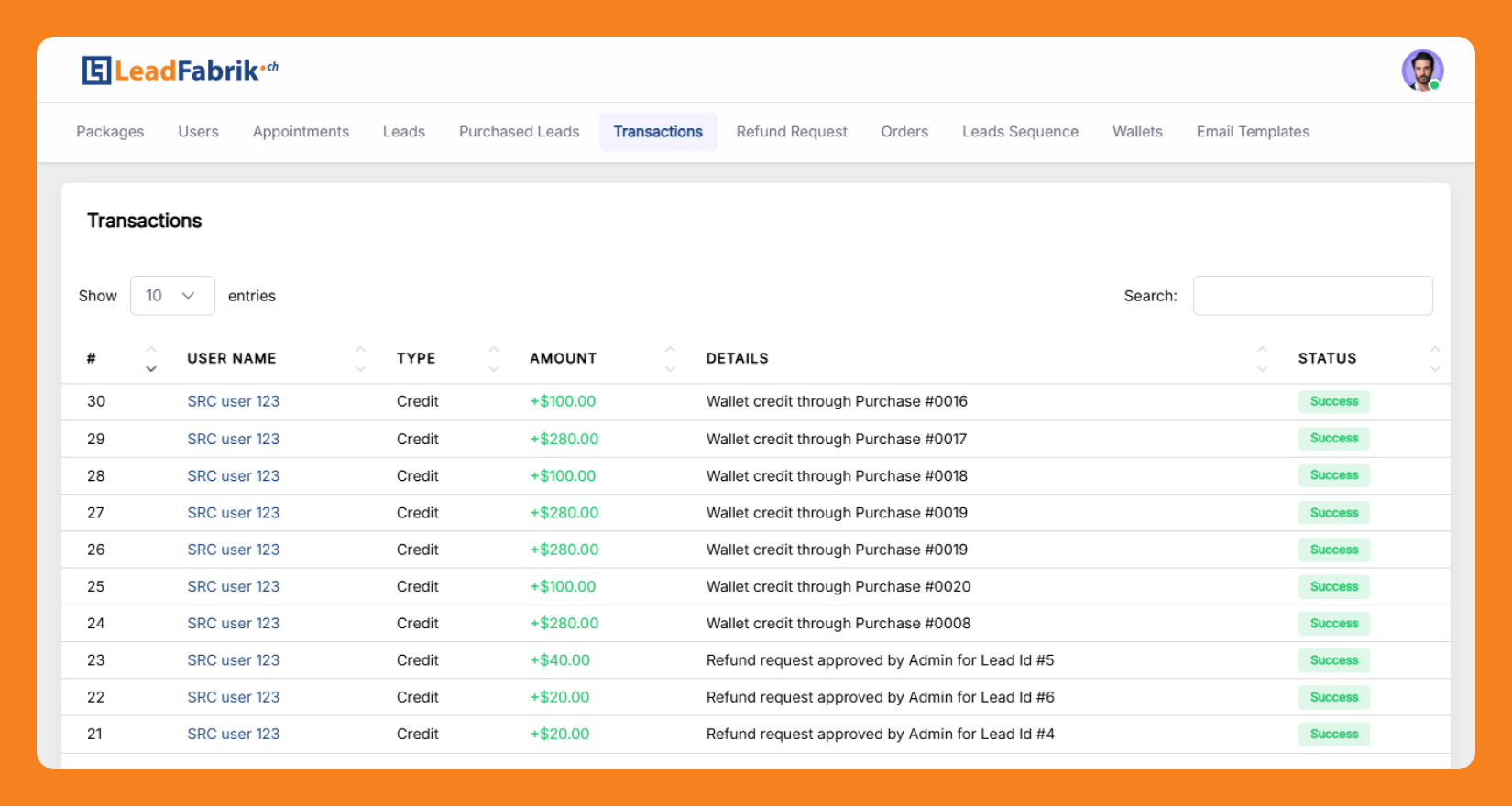Open SRC user 123 in row 30
The image size is (1512, 806).
coord(234,401)
